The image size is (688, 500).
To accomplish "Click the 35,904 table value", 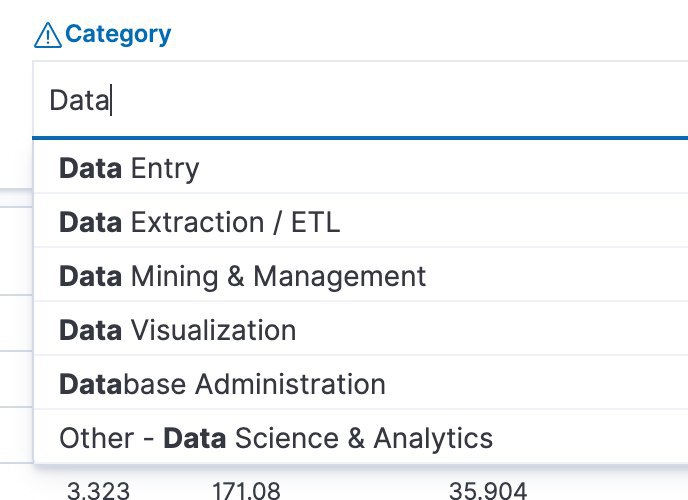I will 488,491.
